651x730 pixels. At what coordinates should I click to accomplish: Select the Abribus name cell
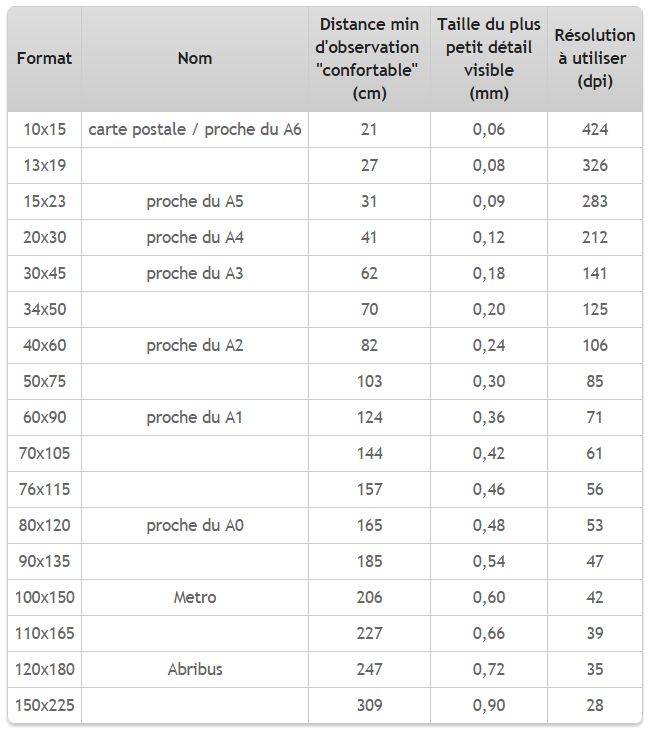195,669
